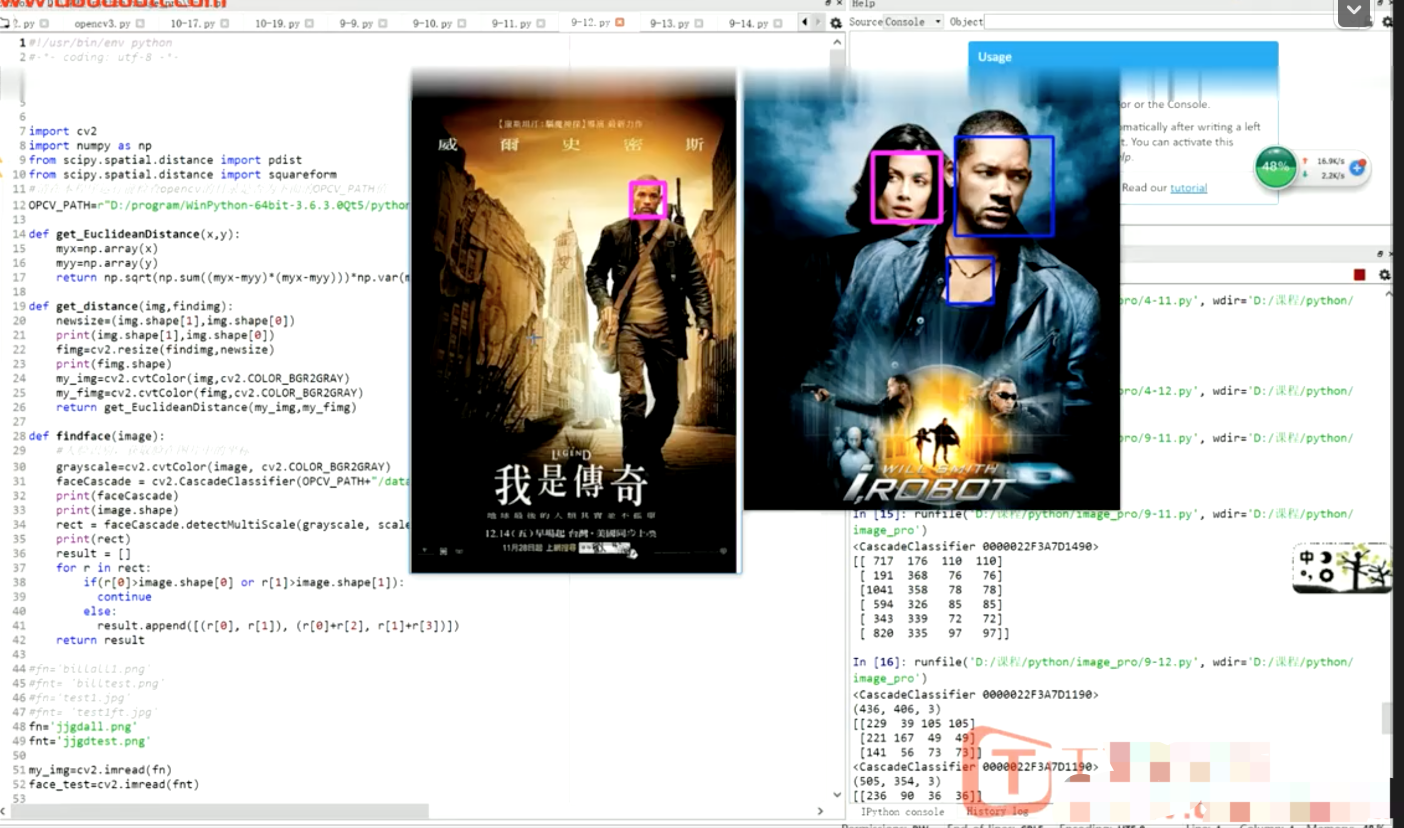Click the 'return result' line
This screenshot has height=828, width=1404.
[x=100, y=640]
